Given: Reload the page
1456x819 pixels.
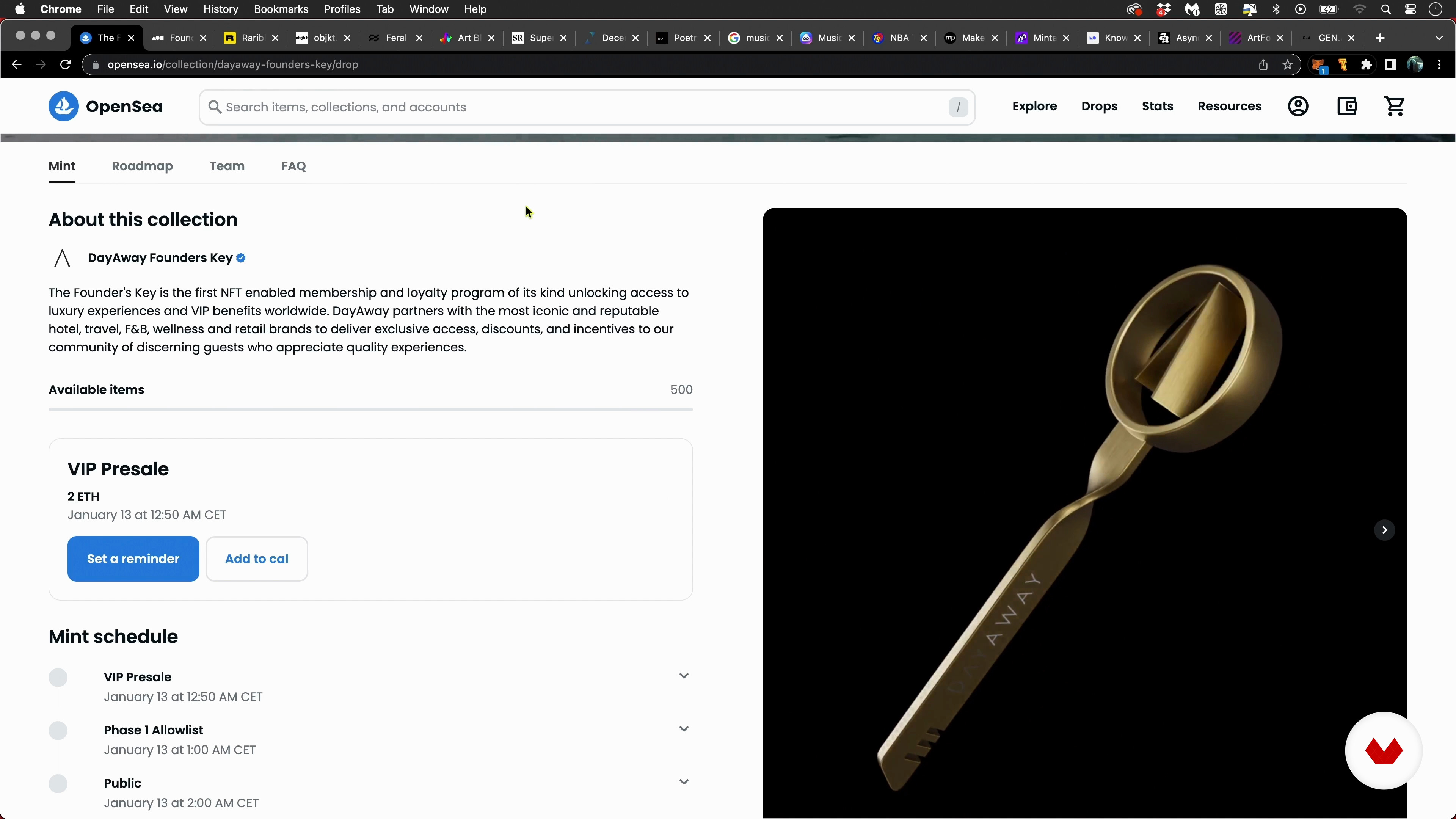Looking at the screenshot, I should tap(66, 65).
